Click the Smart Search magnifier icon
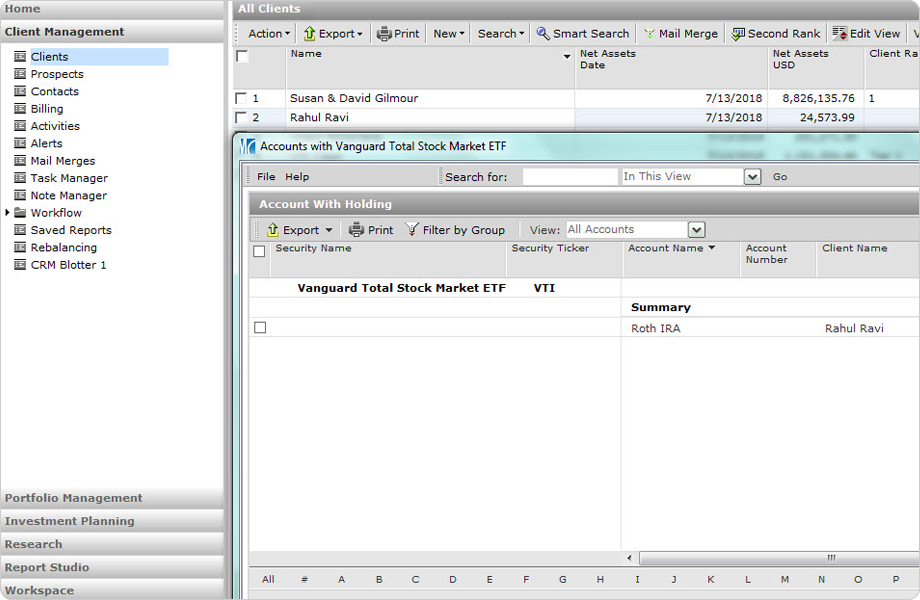The width and height of the screenshot is (920, 600). [x=543, y=34]
